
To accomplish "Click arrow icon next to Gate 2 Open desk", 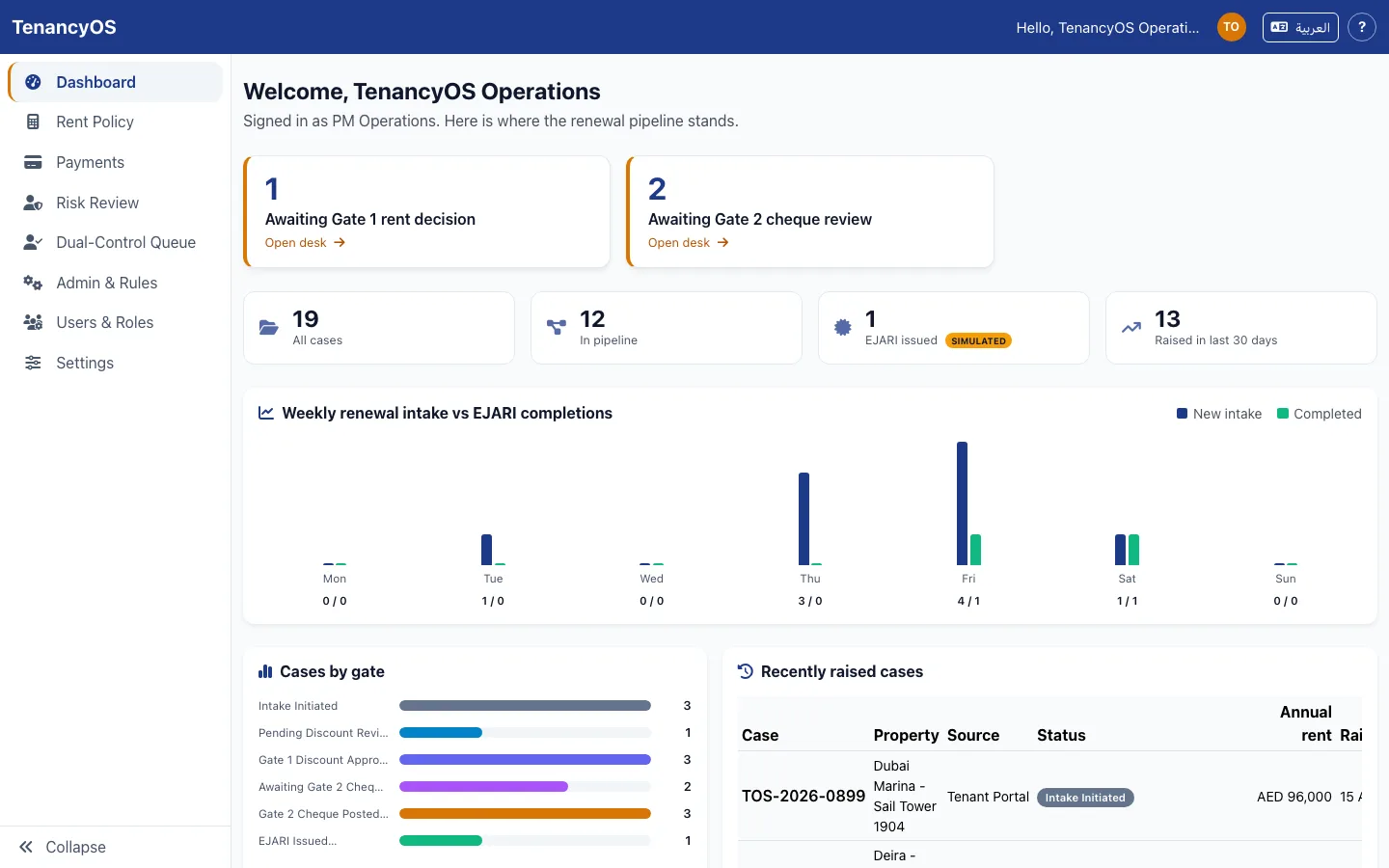I will pos(722,243).
